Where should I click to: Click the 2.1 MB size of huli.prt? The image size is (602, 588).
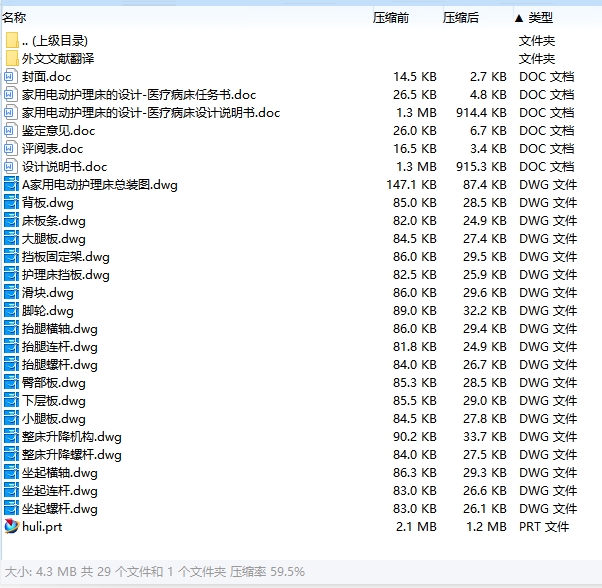(416, 527)
